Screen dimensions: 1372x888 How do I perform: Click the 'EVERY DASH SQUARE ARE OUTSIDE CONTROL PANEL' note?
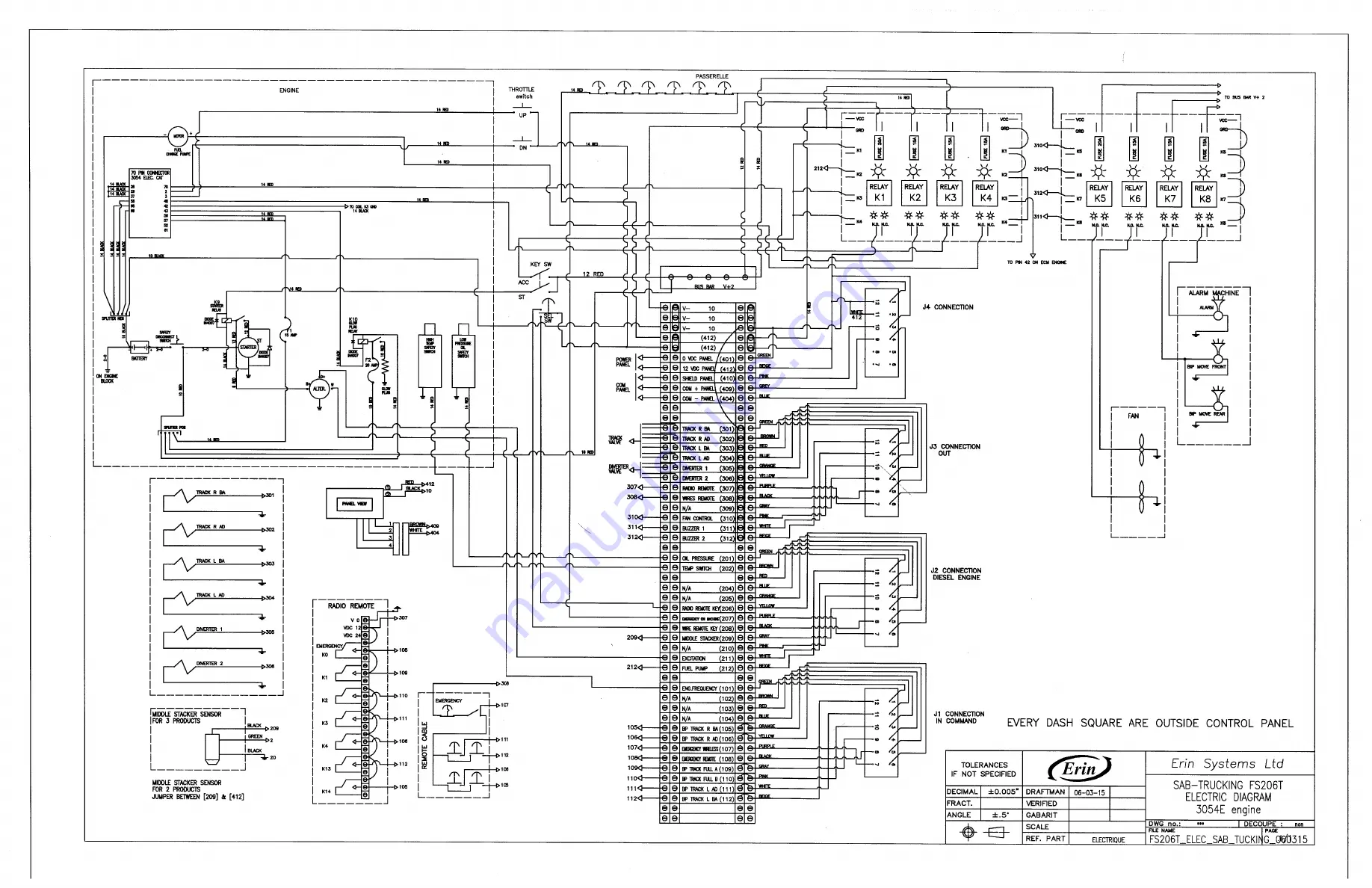(1150, 724)
